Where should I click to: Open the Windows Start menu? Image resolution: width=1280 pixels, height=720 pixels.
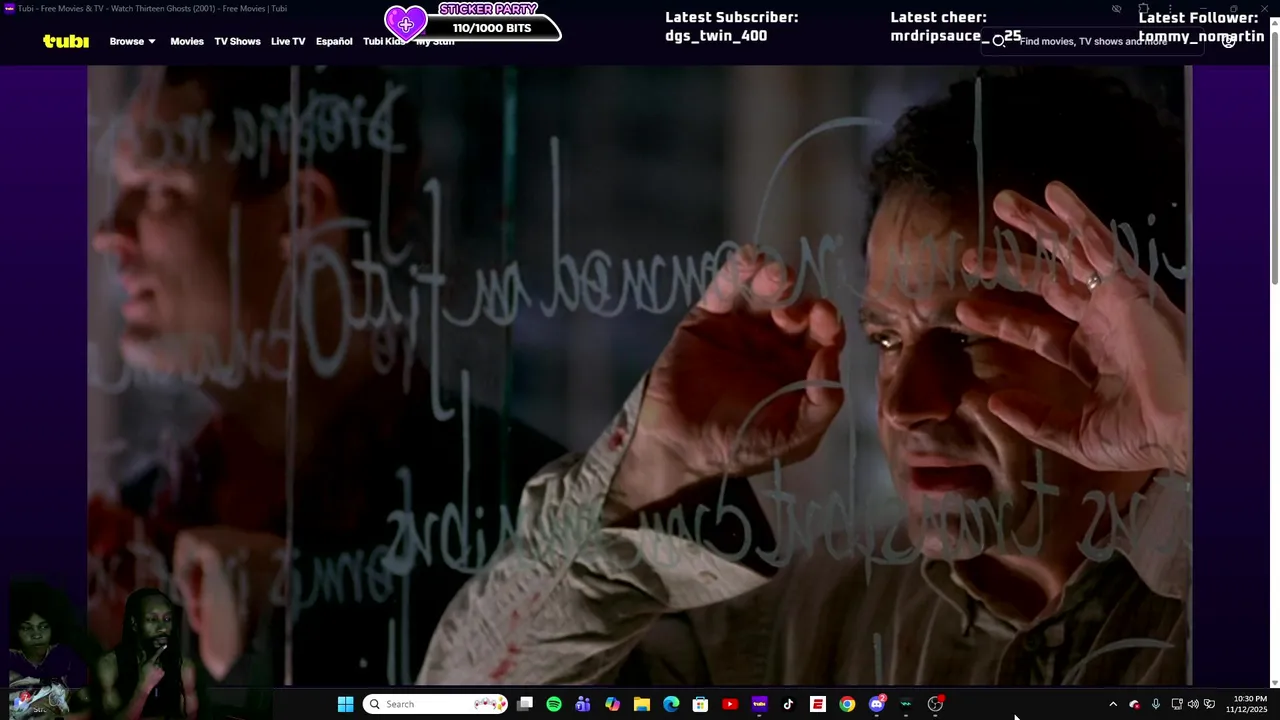pyautogui.click(x=345, y=704)
